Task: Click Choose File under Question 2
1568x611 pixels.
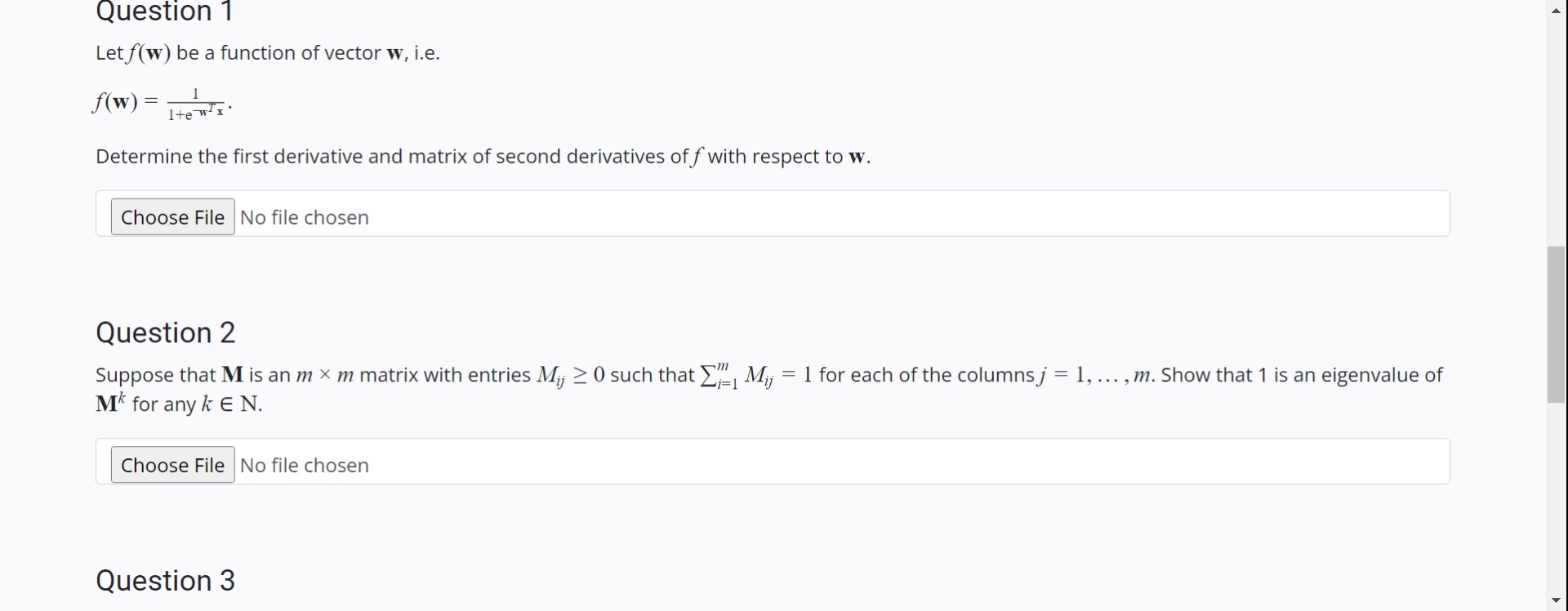Action: pos(171,464)
